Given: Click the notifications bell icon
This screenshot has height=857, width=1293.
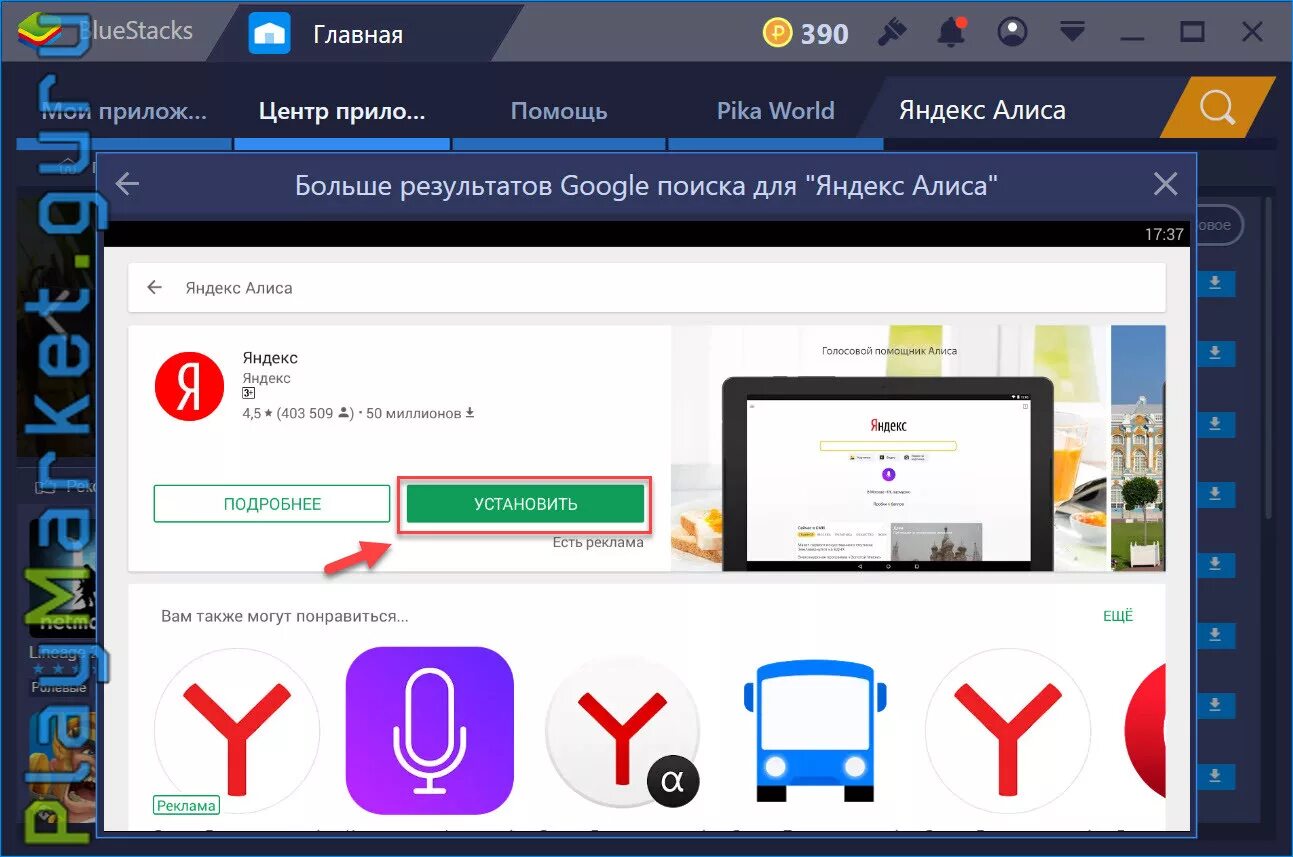Looking at the screenshot, I should tap(951, 32).
